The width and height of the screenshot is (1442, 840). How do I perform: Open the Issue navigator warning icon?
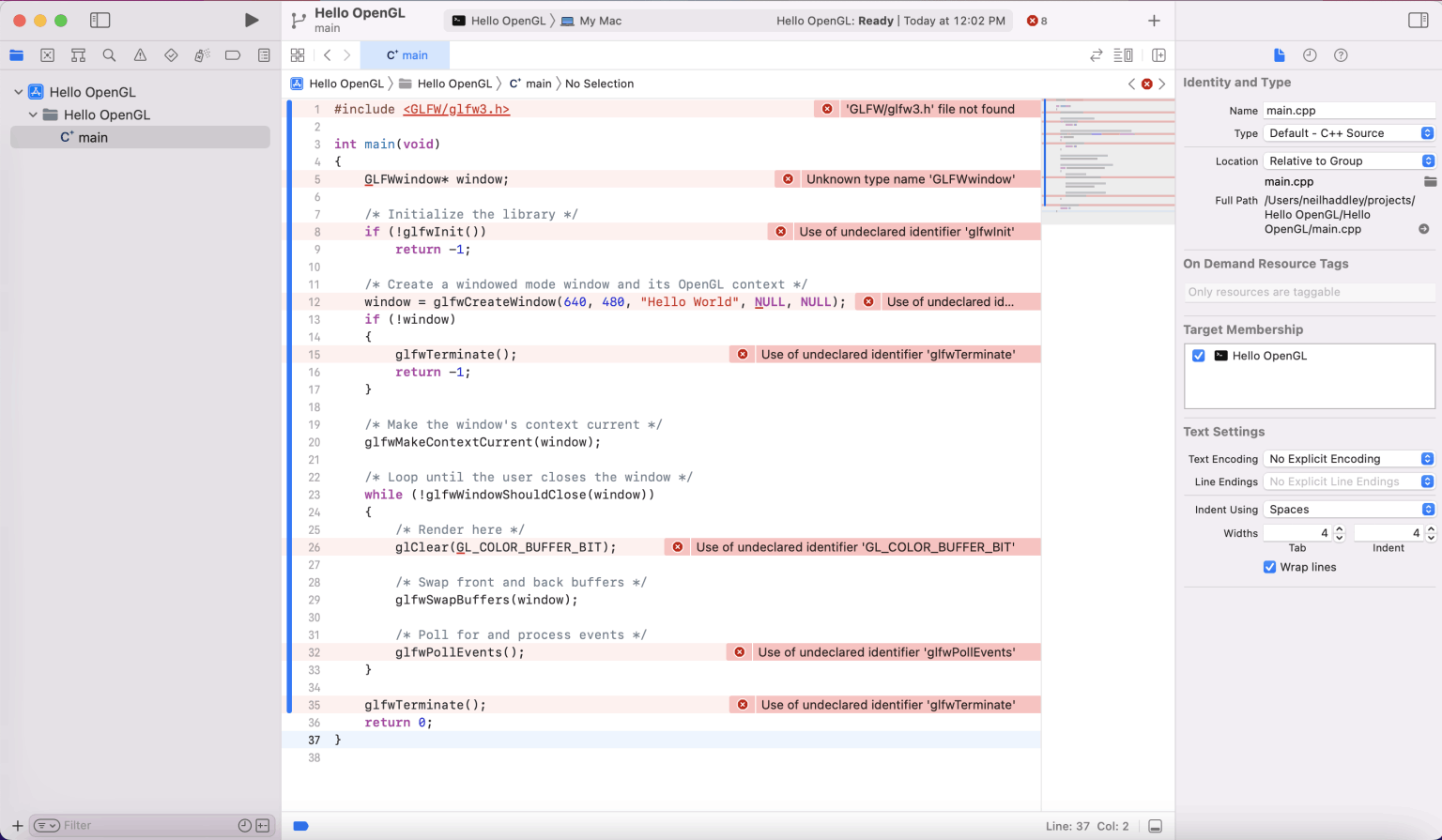pyautogui.click(x=140, y=55)
